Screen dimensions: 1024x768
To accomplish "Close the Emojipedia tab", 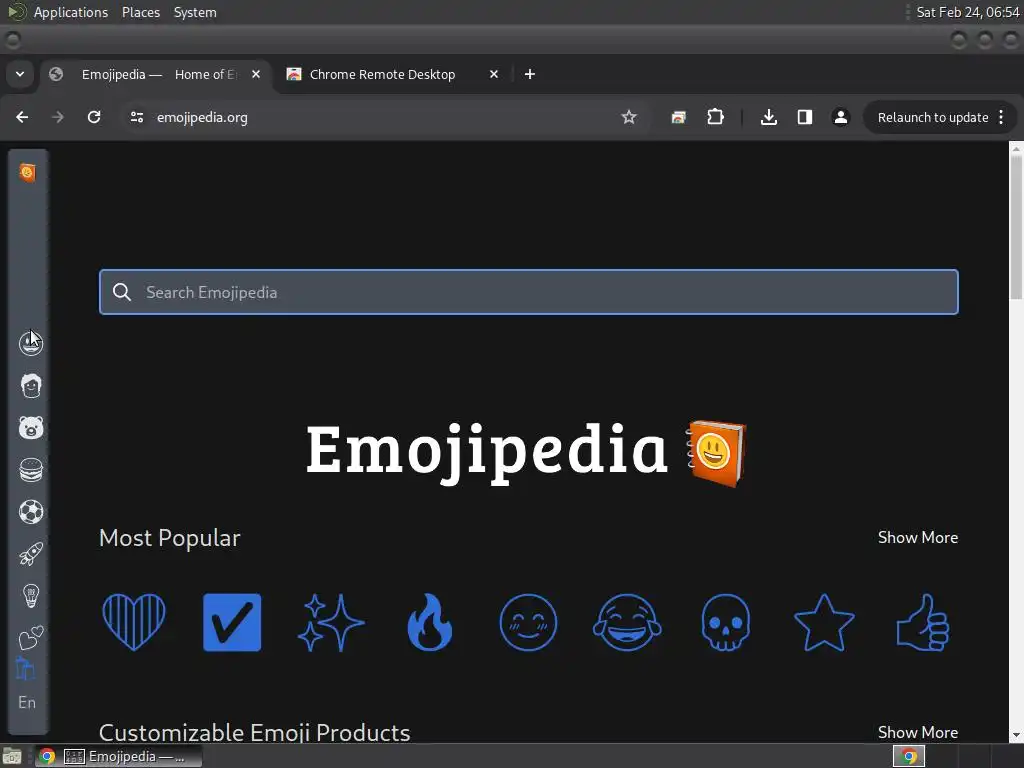I will [x=256, y=74].
